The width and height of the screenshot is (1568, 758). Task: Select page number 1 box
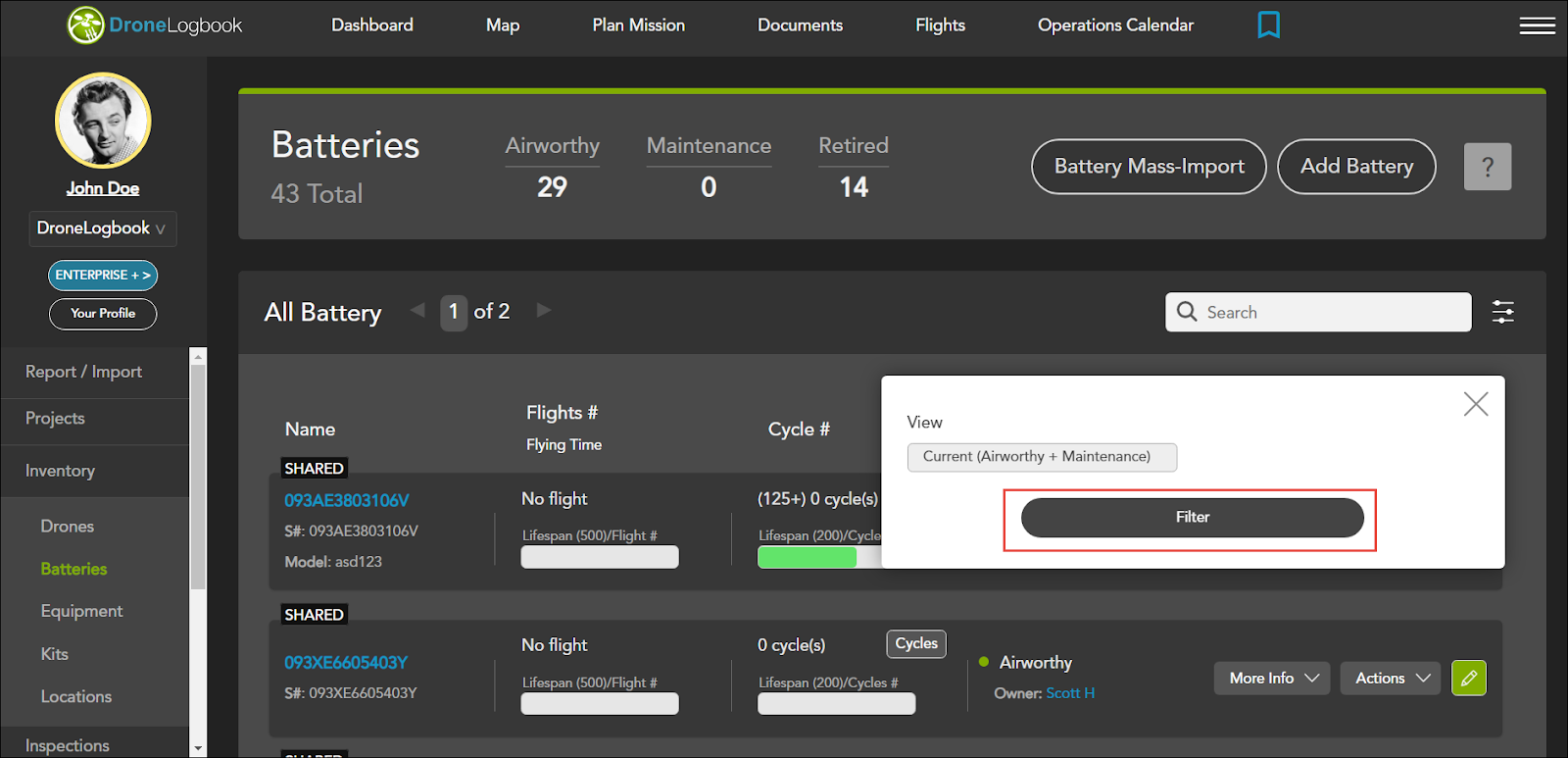coord(453,313)
